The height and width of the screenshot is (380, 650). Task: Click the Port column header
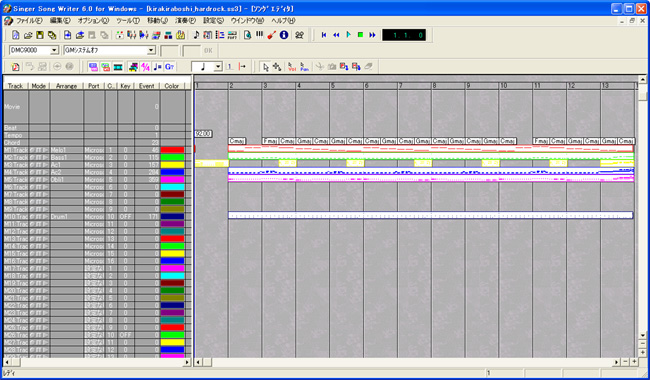(94, 86)
